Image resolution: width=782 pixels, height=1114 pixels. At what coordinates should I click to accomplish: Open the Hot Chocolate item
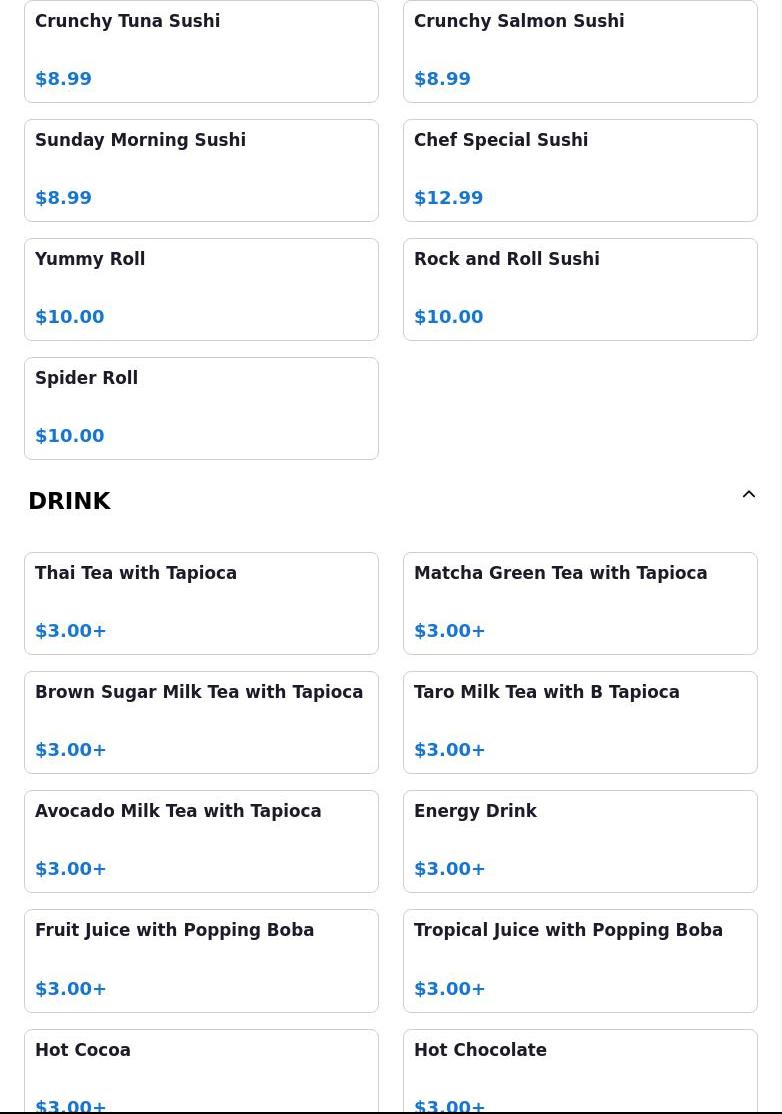(580, 1071)
